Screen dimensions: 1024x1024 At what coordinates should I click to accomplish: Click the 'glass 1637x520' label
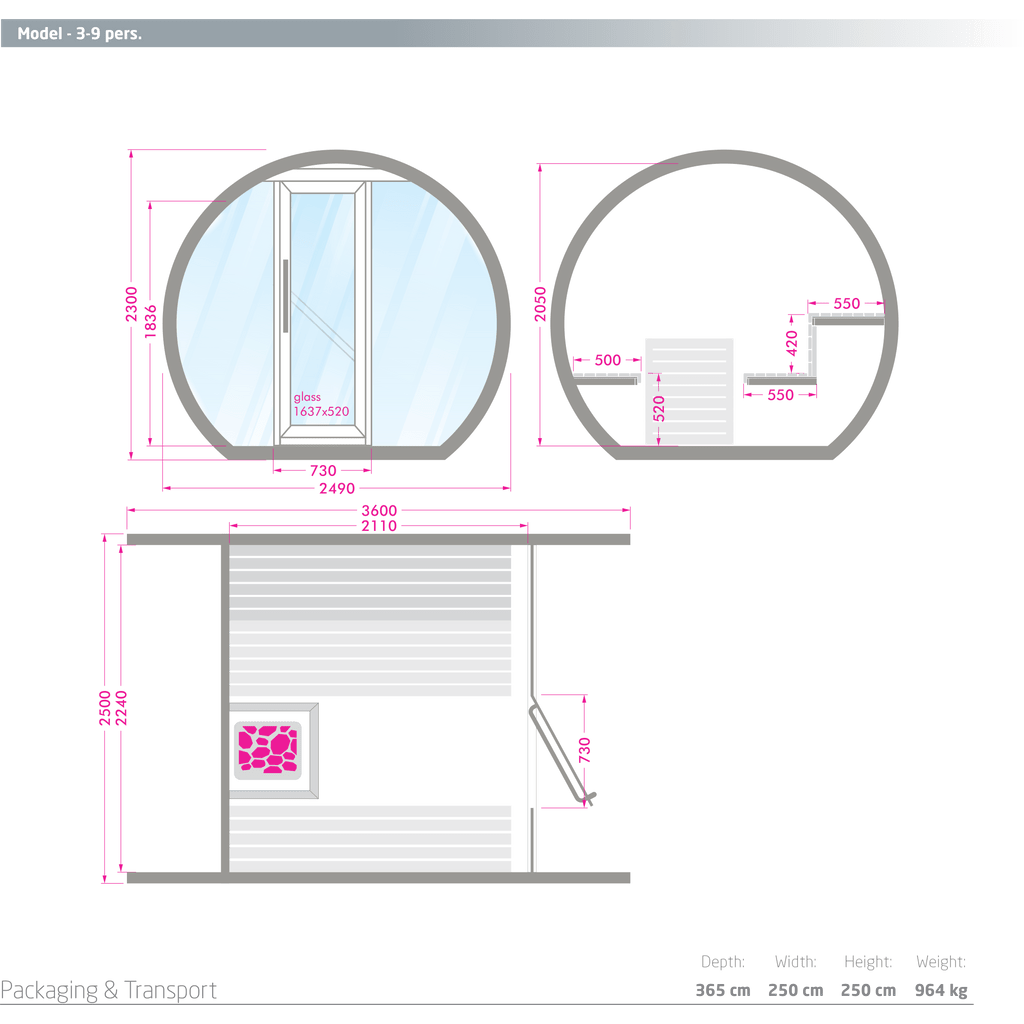(320, 404)
